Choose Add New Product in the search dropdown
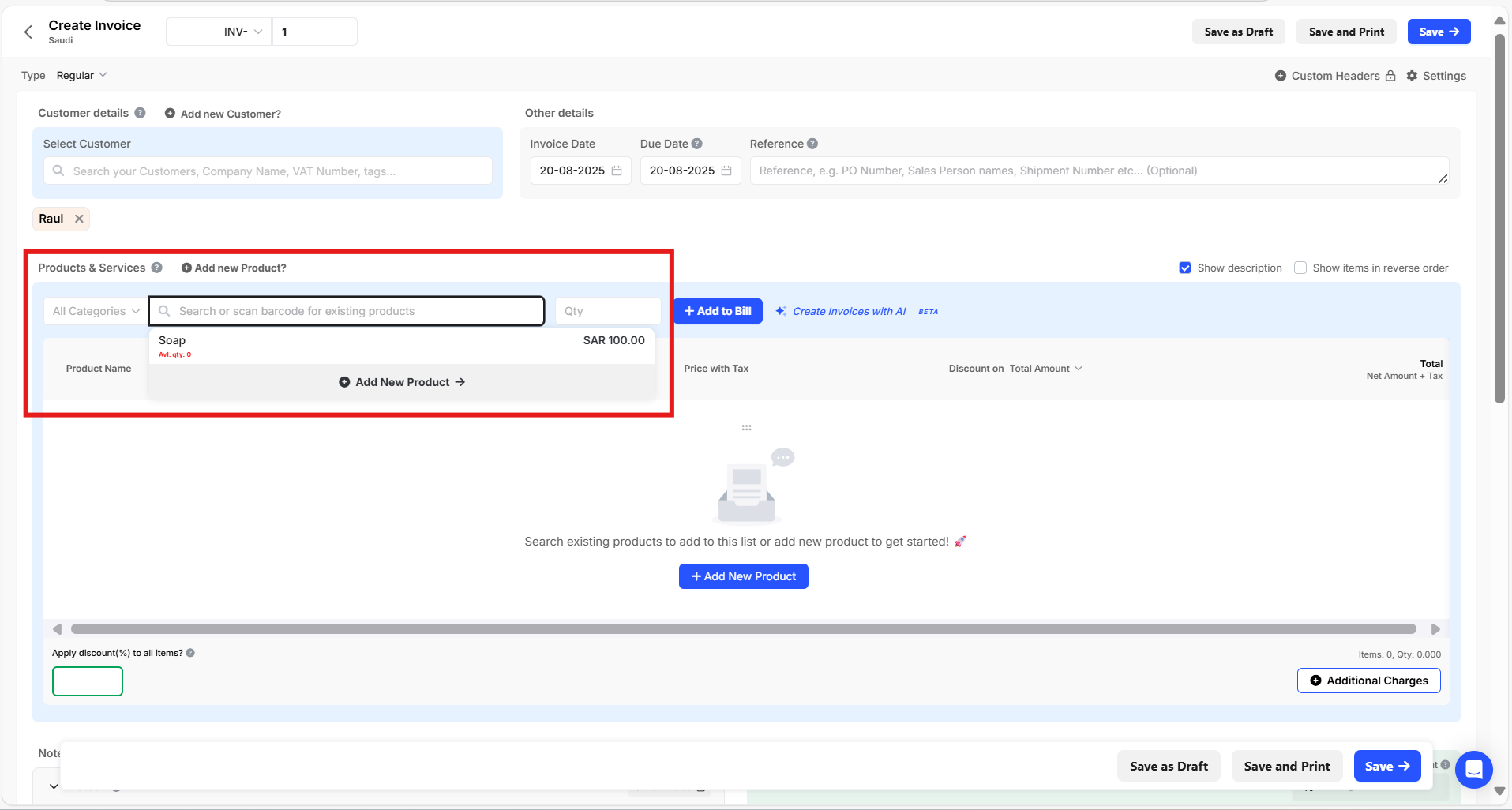 402,382
